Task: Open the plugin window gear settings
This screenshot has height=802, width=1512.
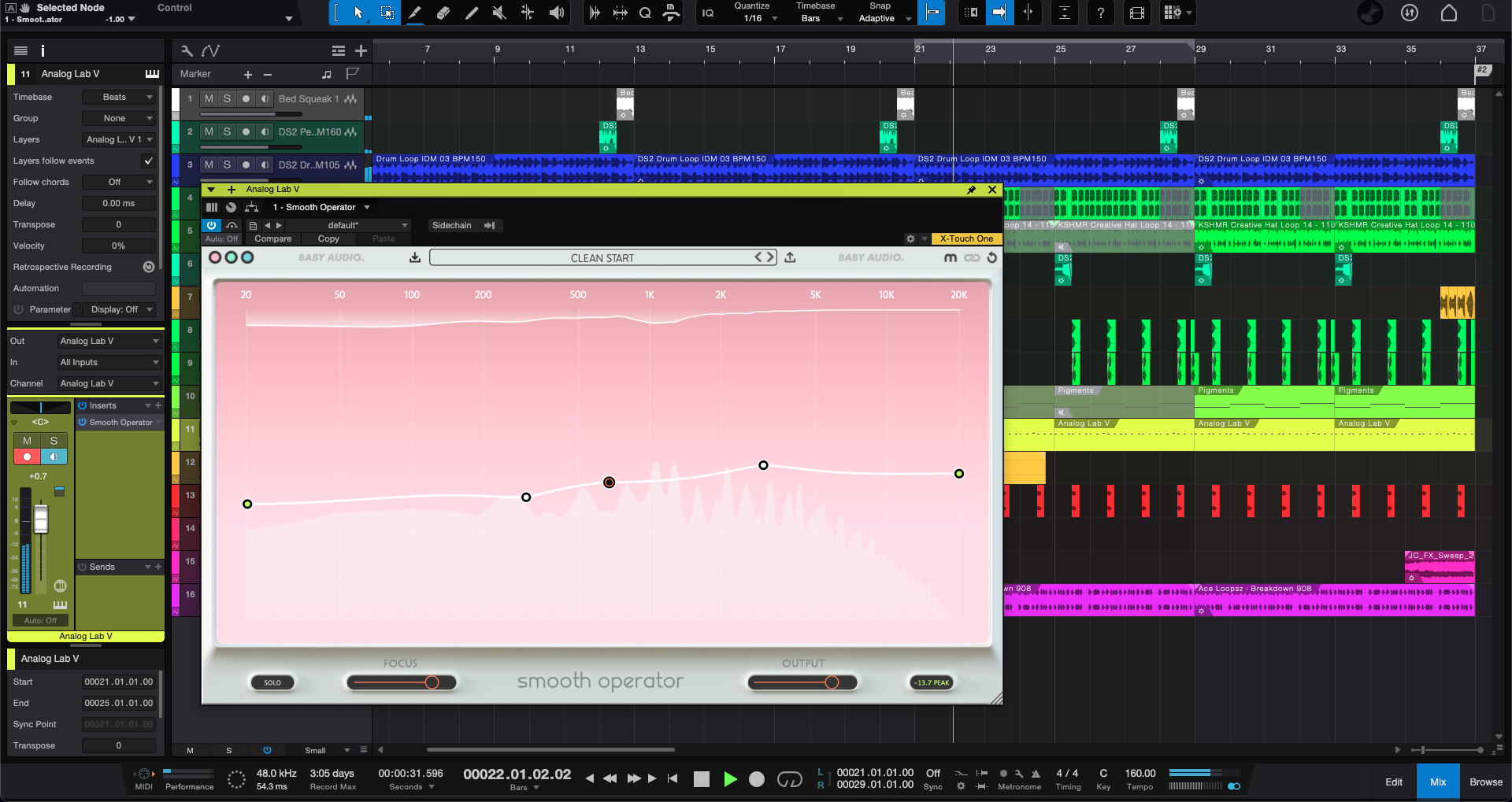Action: [x=910, y=238]
